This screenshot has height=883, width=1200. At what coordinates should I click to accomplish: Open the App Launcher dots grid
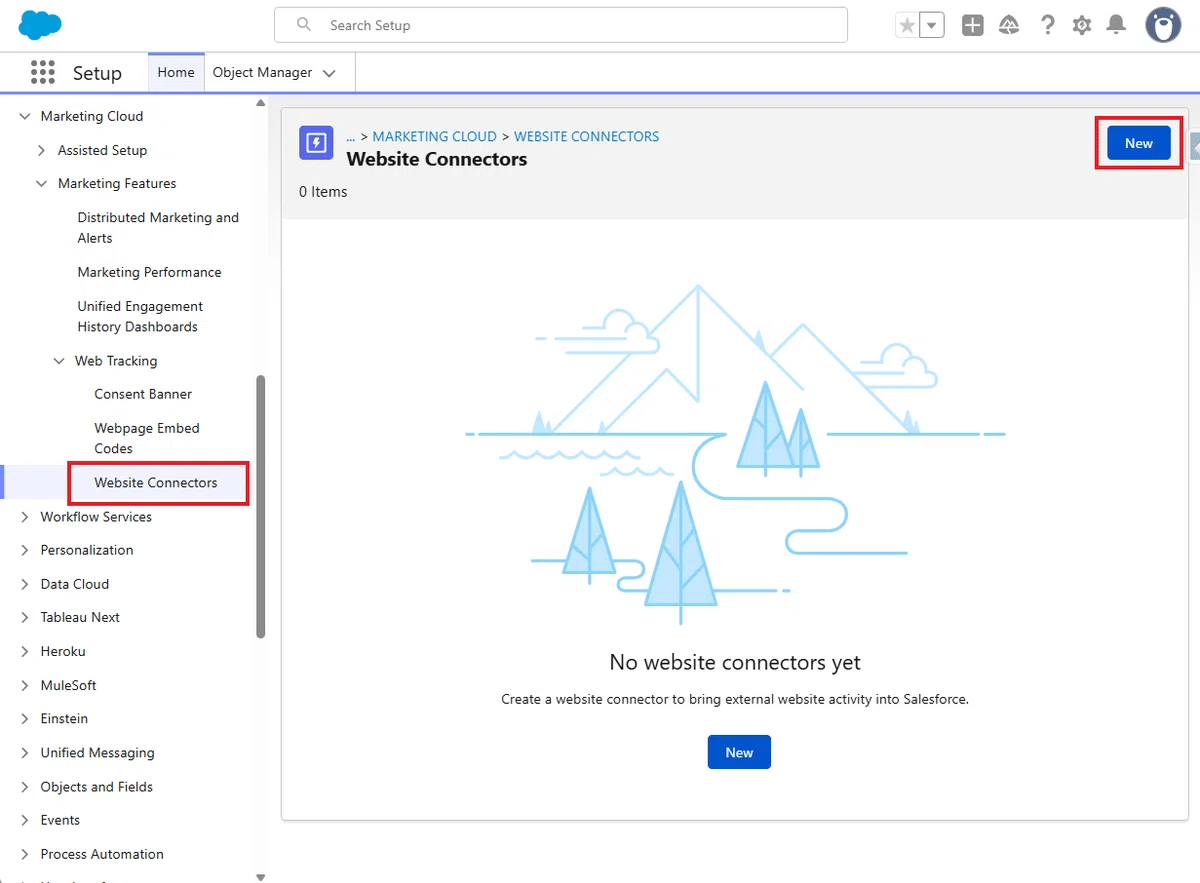coord(42,72)
